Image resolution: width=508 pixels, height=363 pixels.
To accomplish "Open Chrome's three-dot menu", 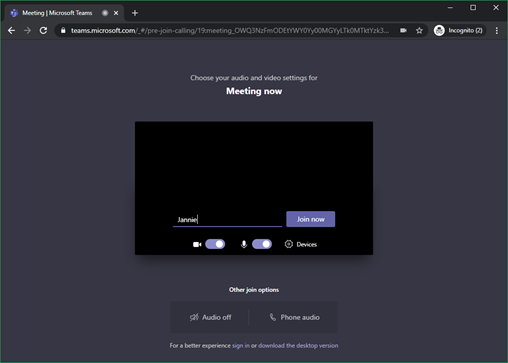I will click(x=497, y=31).
